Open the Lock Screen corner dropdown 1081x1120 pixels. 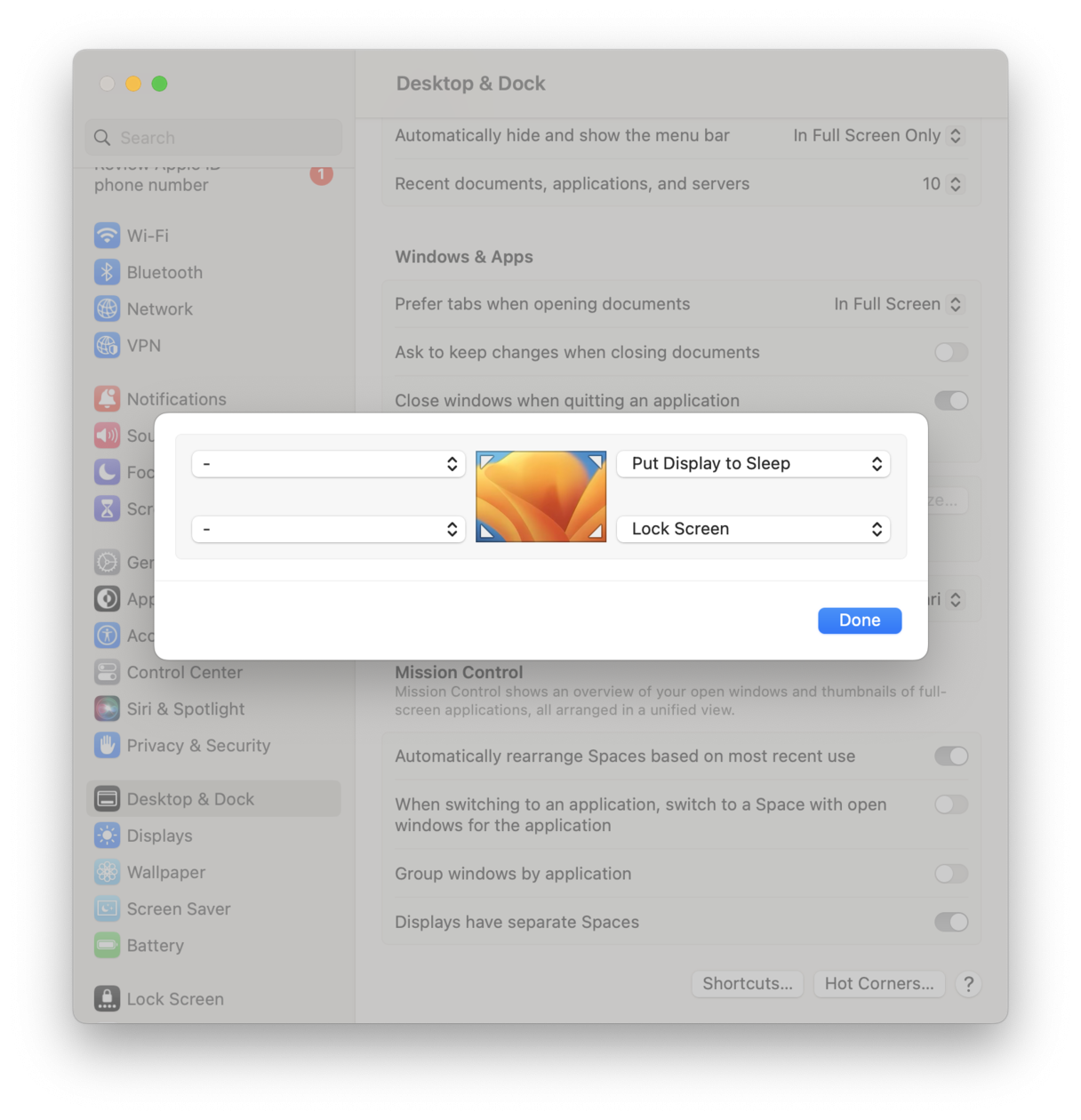(x=752, y=529)
